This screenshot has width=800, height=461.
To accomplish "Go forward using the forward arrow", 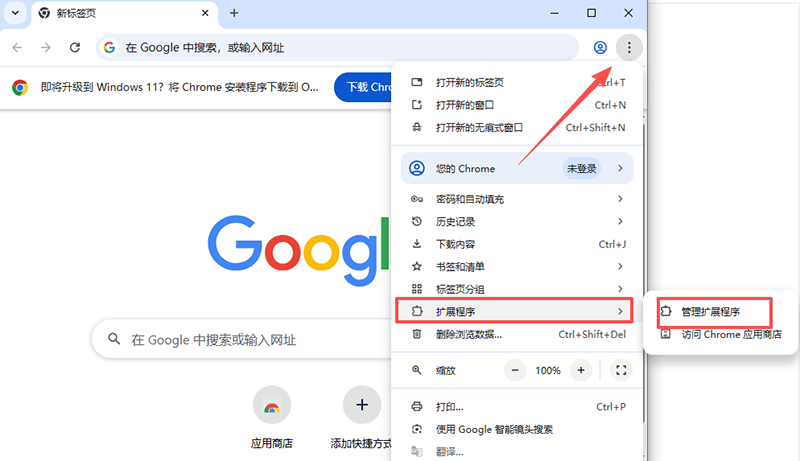I will point(46,47).
